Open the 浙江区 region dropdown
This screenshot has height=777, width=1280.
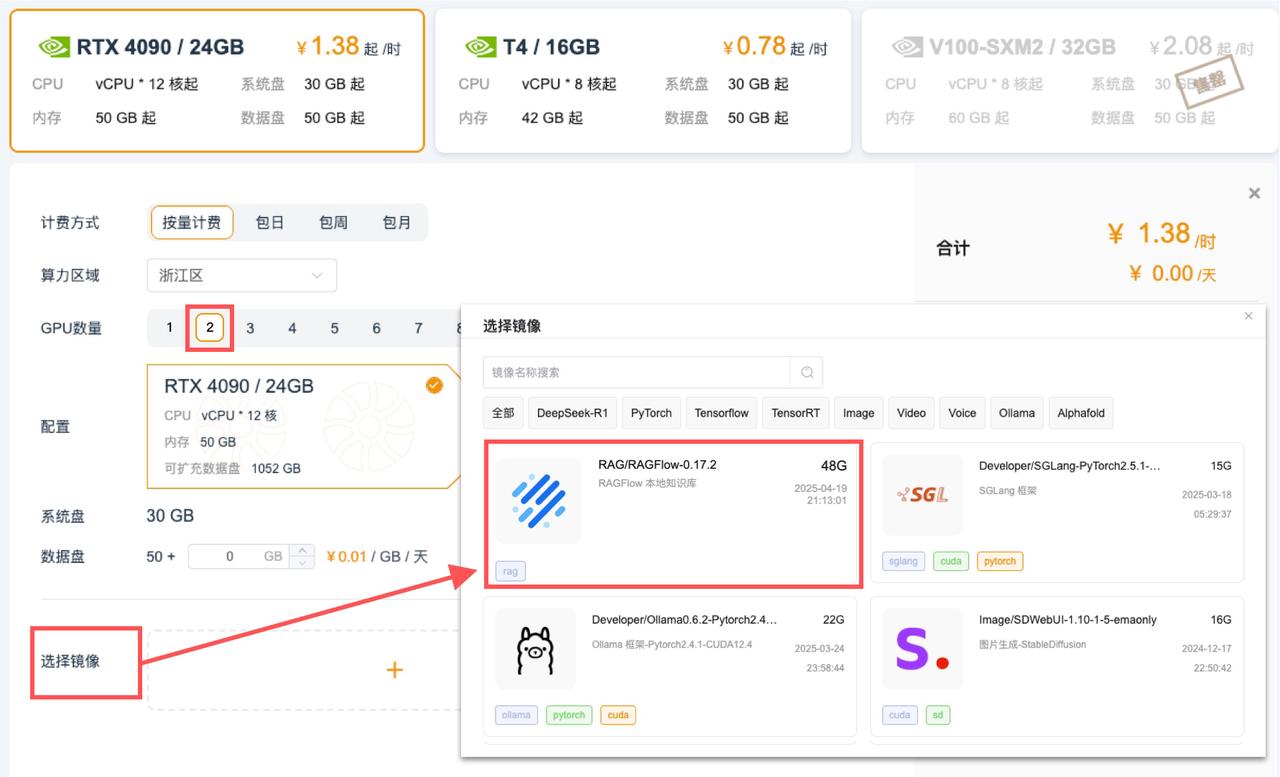(241, 275)
